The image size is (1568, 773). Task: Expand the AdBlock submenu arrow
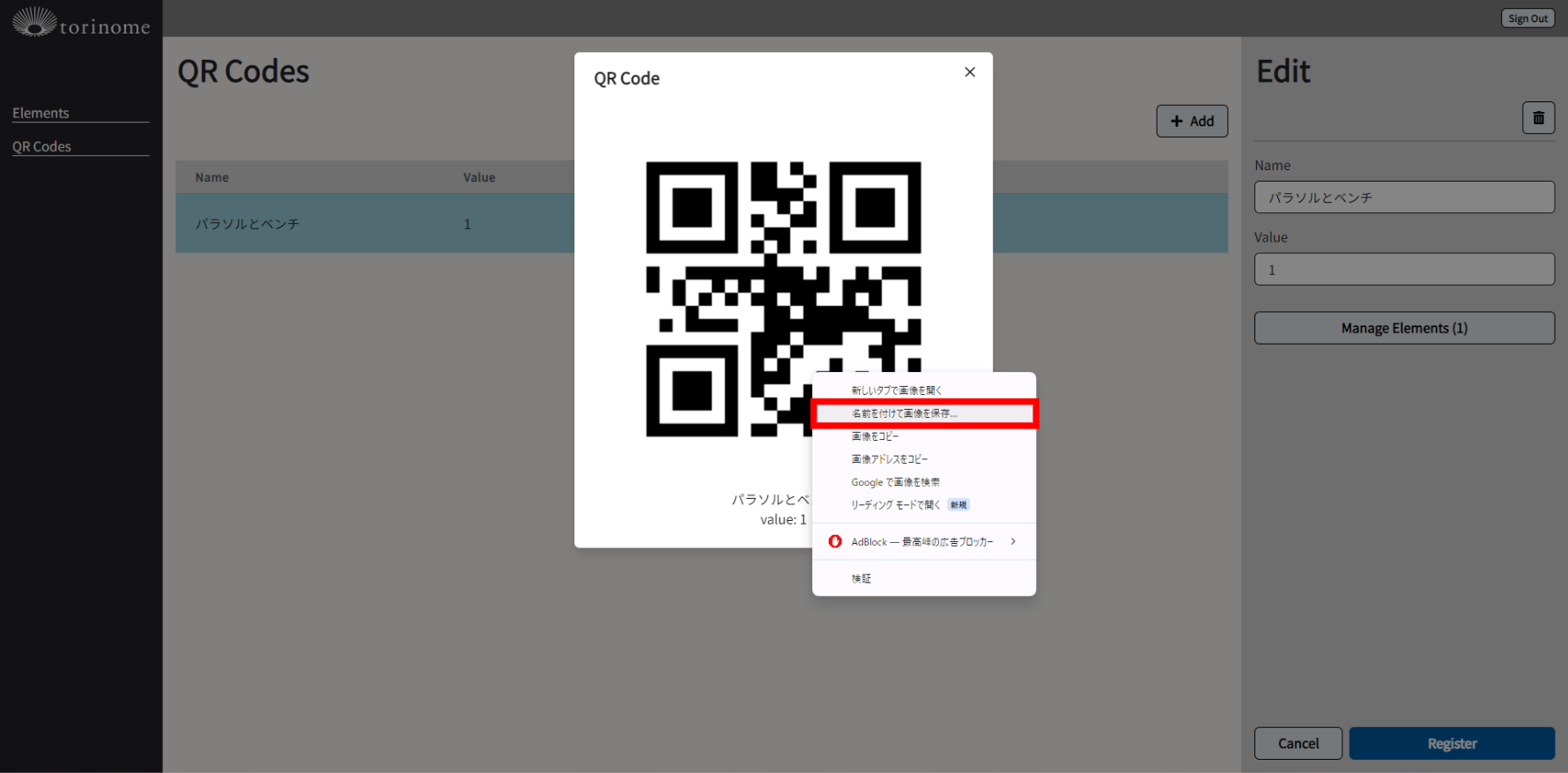[x=1013, y=541]
